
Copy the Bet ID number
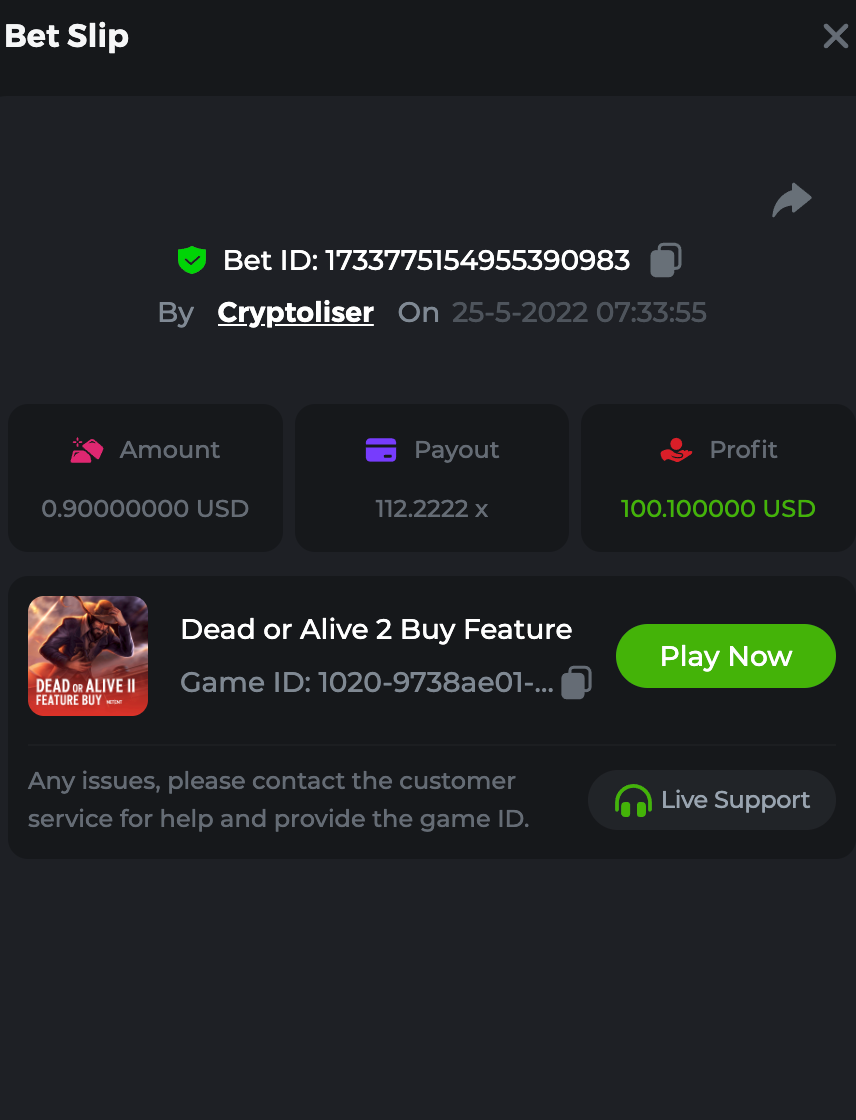click(666, 260)
